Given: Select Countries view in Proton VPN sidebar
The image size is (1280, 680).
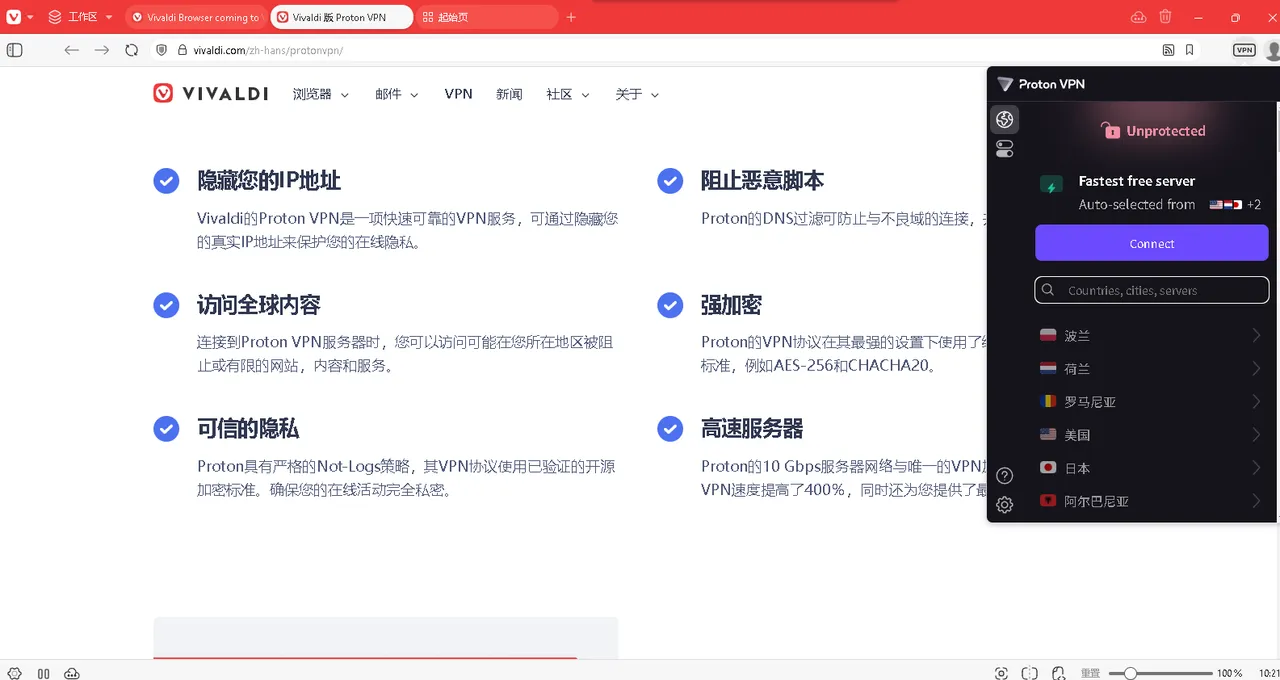Looking at the screenshot, I should pyautogui.click(x=1005, y=119).
